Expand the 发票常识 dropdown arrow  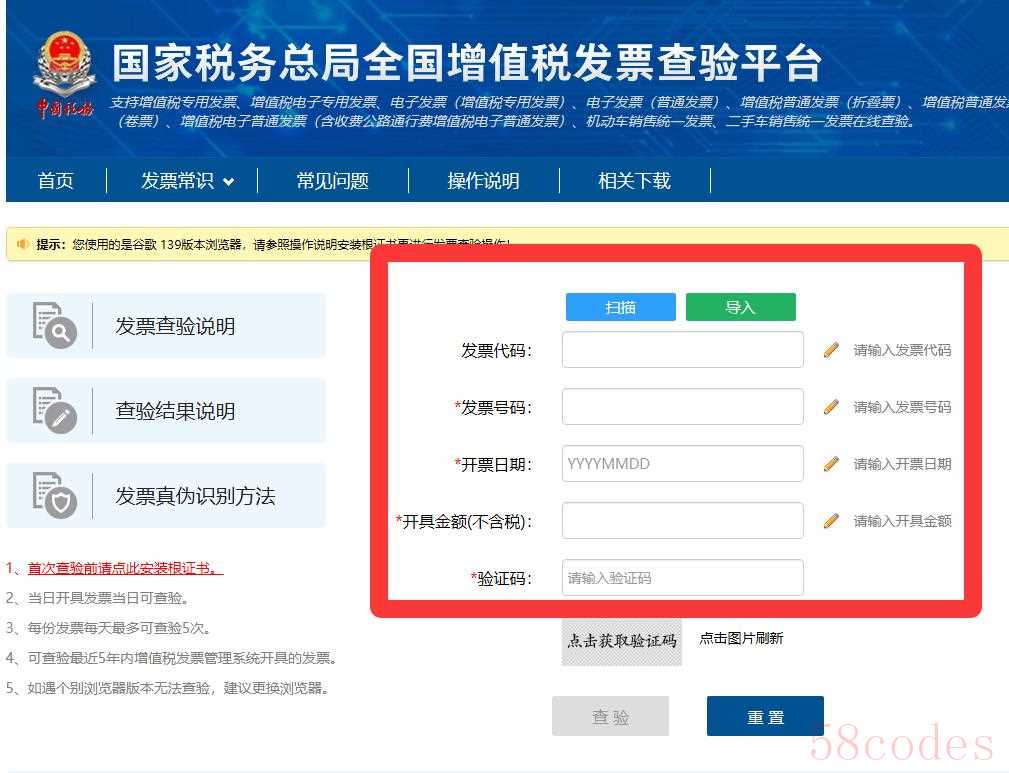228,182
